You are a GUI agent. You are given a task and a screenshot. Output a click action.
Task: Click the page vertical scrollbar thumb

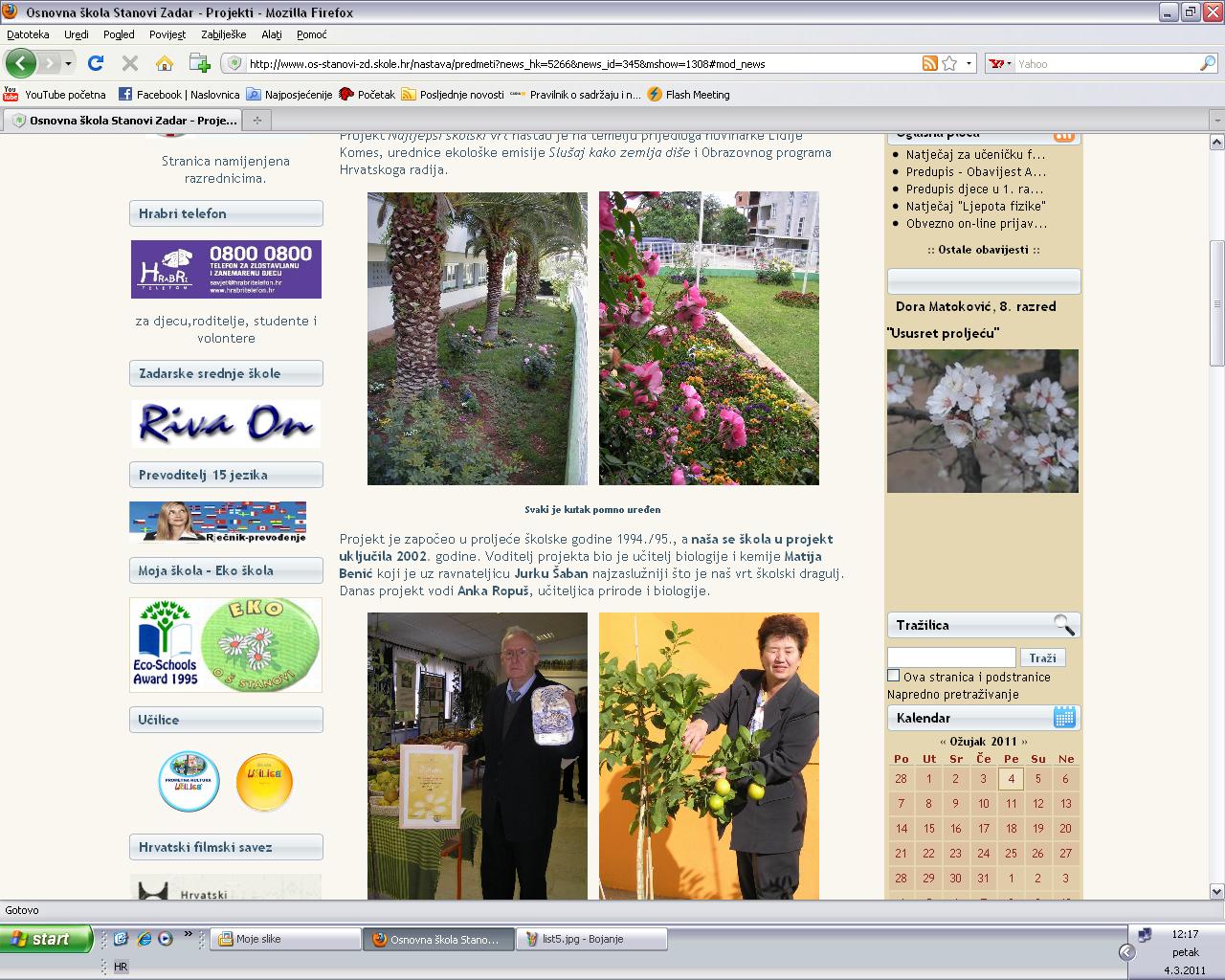(x=1216, y=302)
